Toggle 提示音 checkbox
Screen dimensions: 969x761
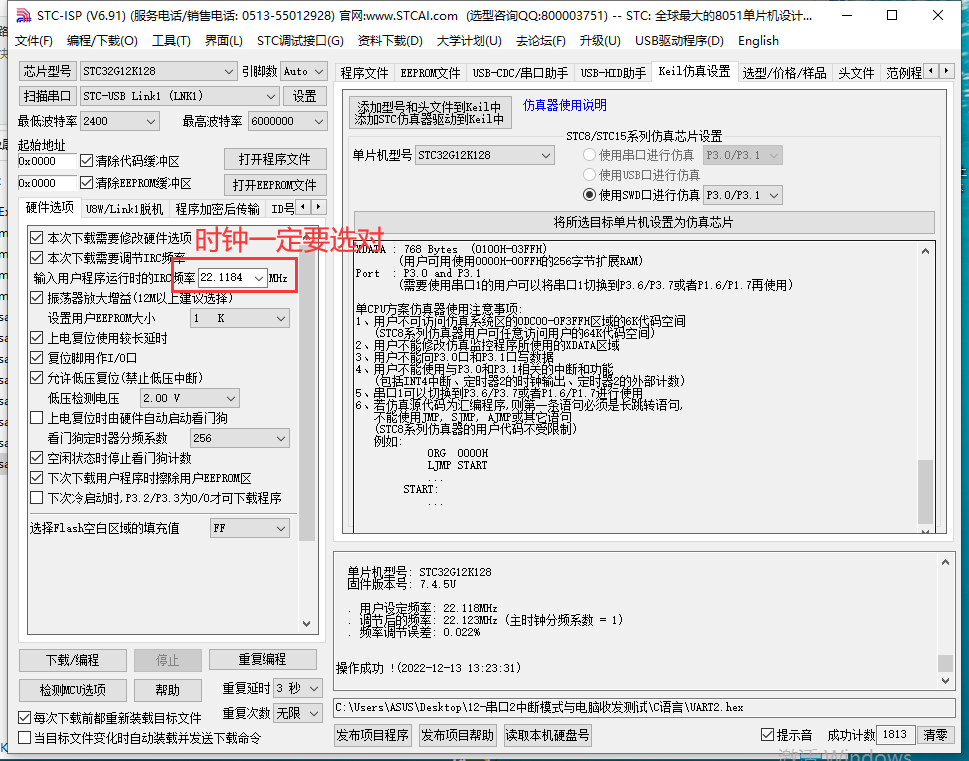[x=767, y=734]
